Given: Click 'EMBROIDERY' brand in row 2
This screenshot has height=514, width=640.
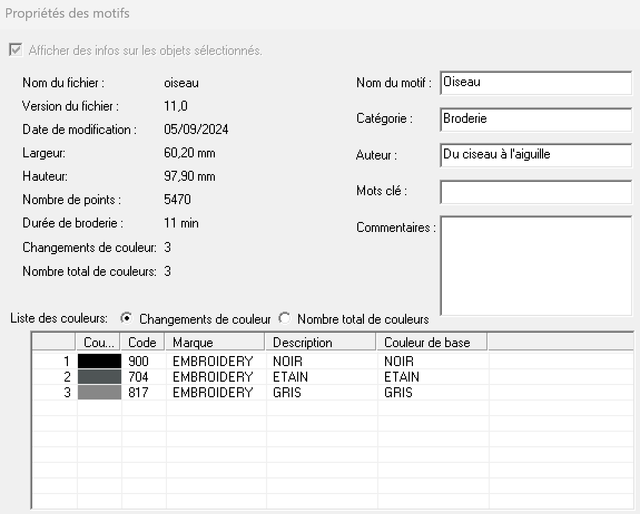Looking at the screenshot, I should tap(213, 377).
